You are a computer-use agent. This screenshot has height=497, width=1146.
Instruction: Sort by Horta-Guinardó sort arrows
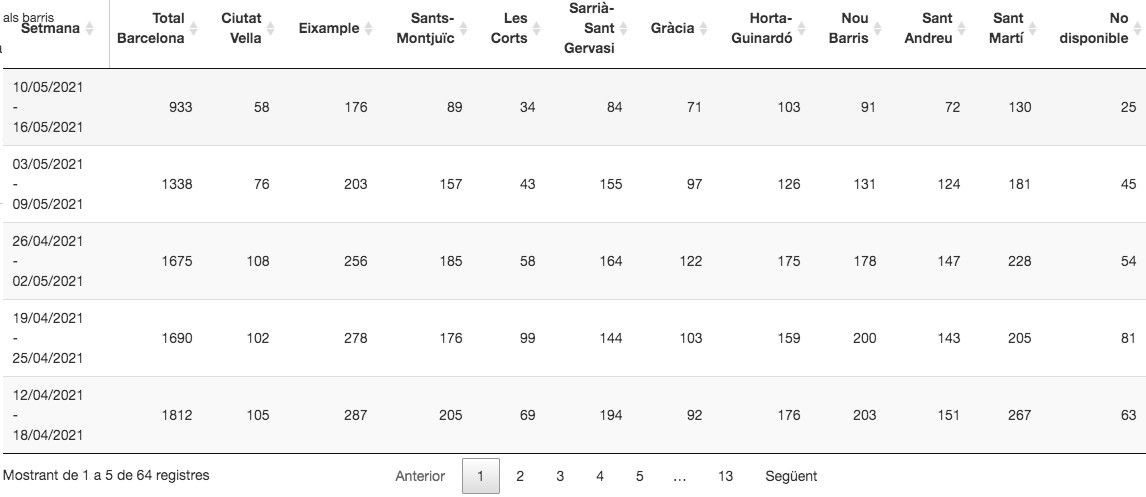pos(802,29)
